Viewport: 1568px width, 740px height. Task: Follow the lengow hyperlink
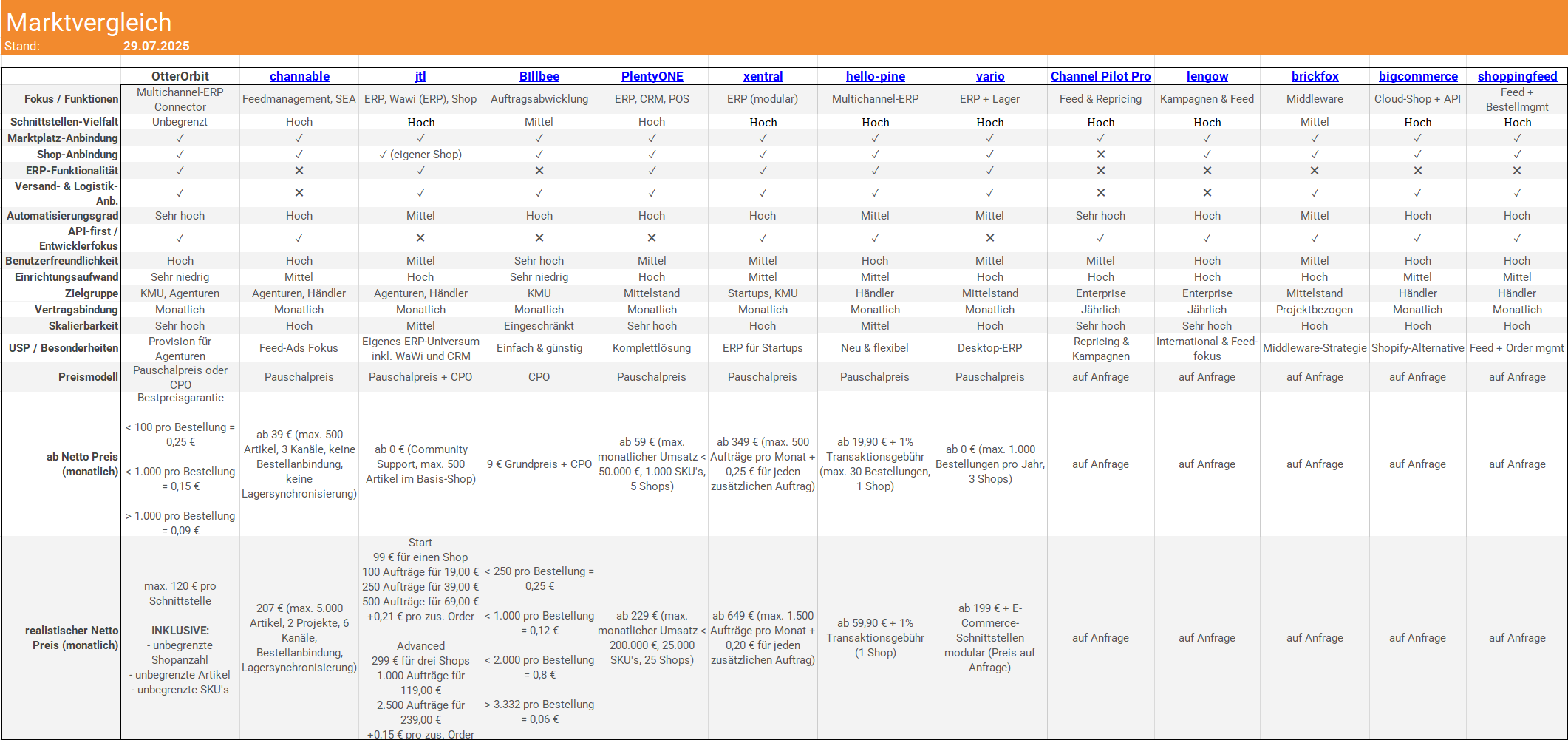click(x=1207, y=76)
